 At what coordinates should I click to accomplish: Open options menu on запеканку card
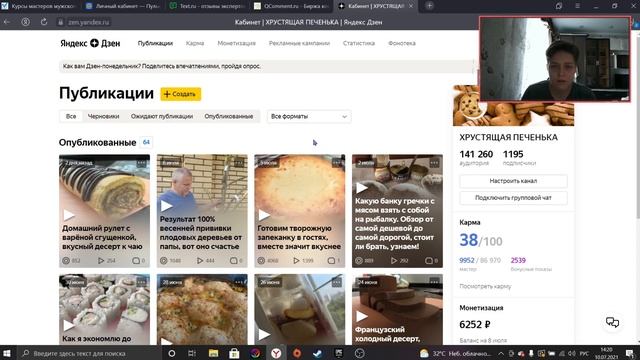tap(336, 163)
